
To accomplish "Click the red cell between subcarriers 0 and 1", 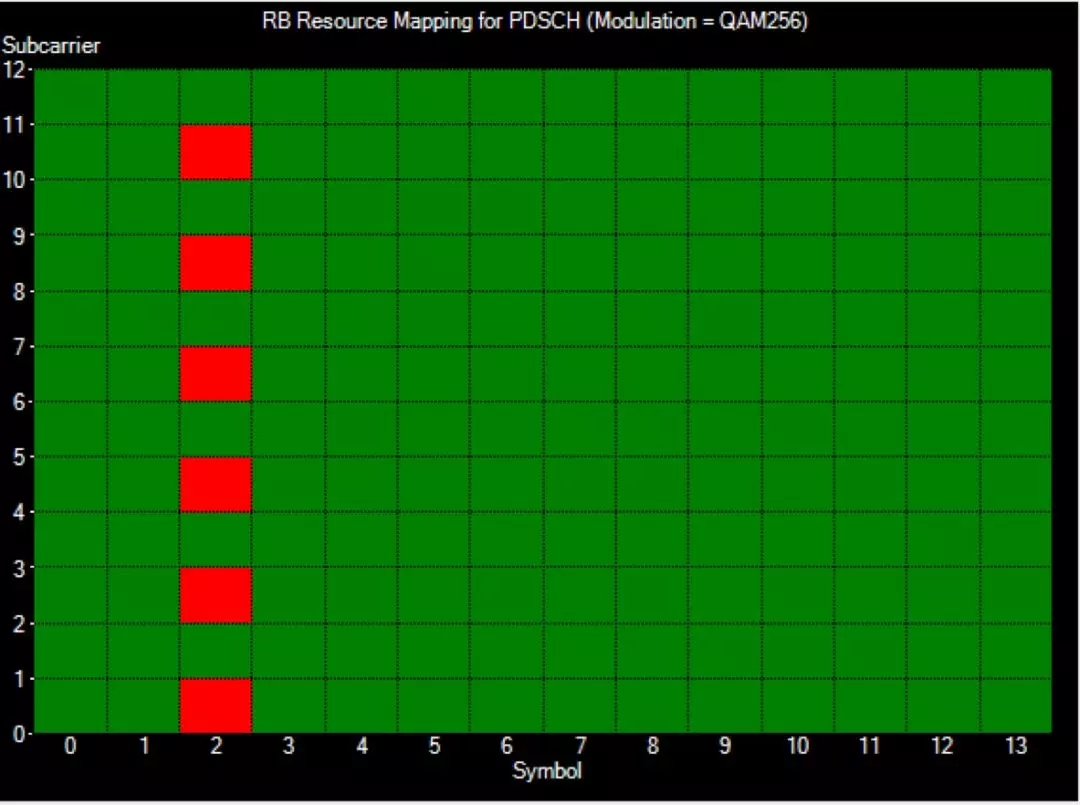I will (x=216, y=705).
